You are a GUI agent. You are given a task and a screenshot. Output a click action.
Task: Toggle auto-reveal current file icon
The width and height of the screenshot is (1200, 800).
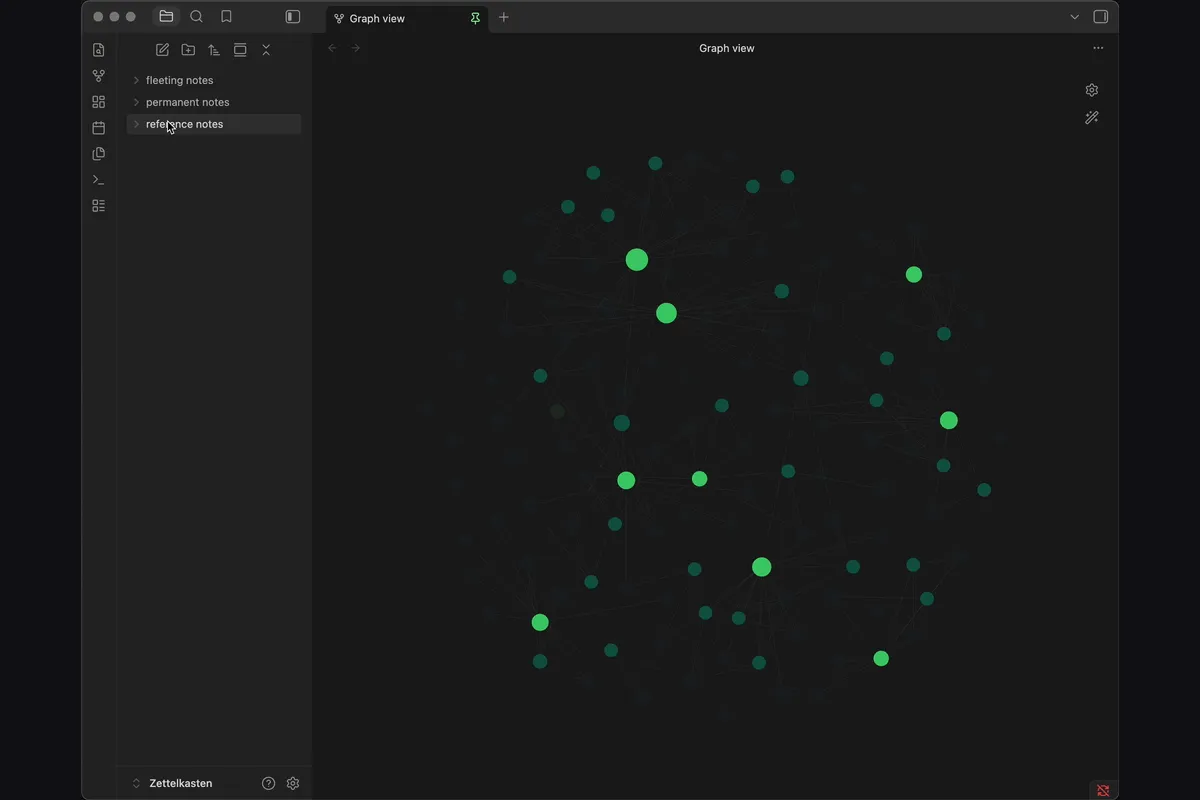tap(240, 50)
